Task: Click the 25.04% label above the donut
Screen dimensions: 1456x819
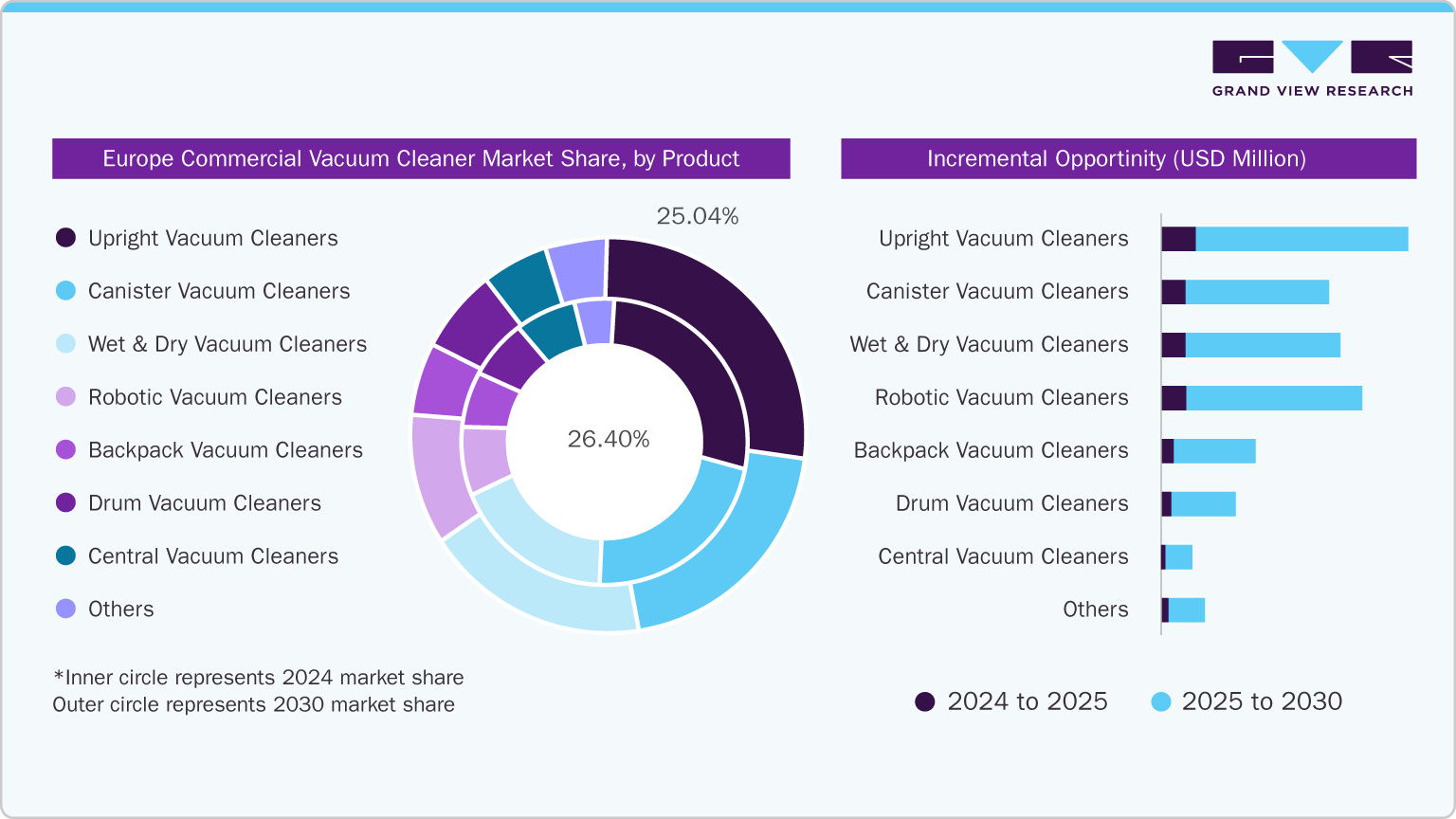Action: 697,216
